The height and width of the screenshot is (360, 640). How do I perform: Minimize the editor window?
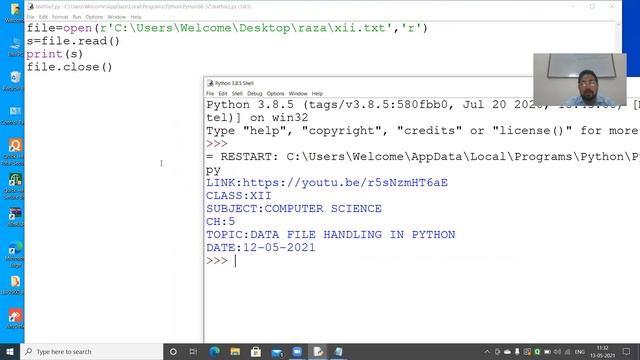coord(573,6)
